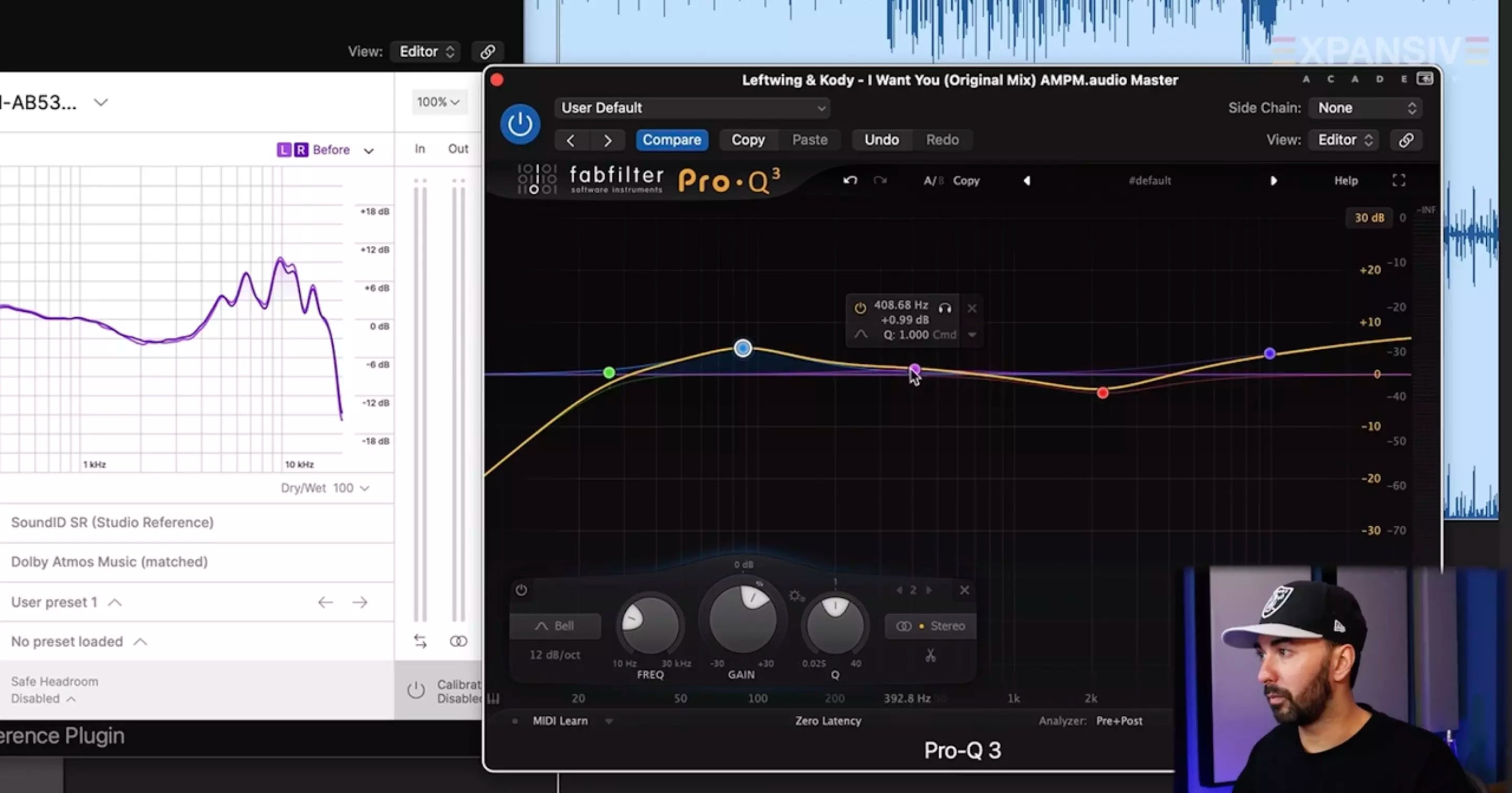The width and height of the screenshot is (1512, 793).
Task: Solo the band with headphones icon
Action: pyautogui.click(x=944, y=308)
